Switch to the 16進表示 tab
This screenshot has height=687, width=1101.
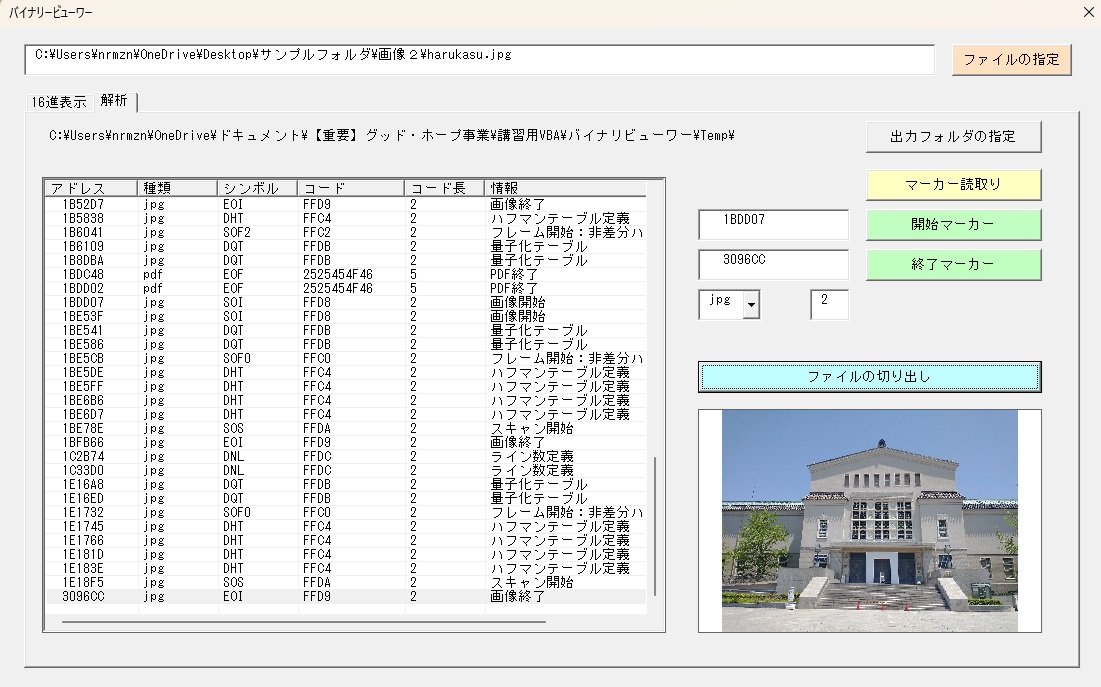(58, 102)
